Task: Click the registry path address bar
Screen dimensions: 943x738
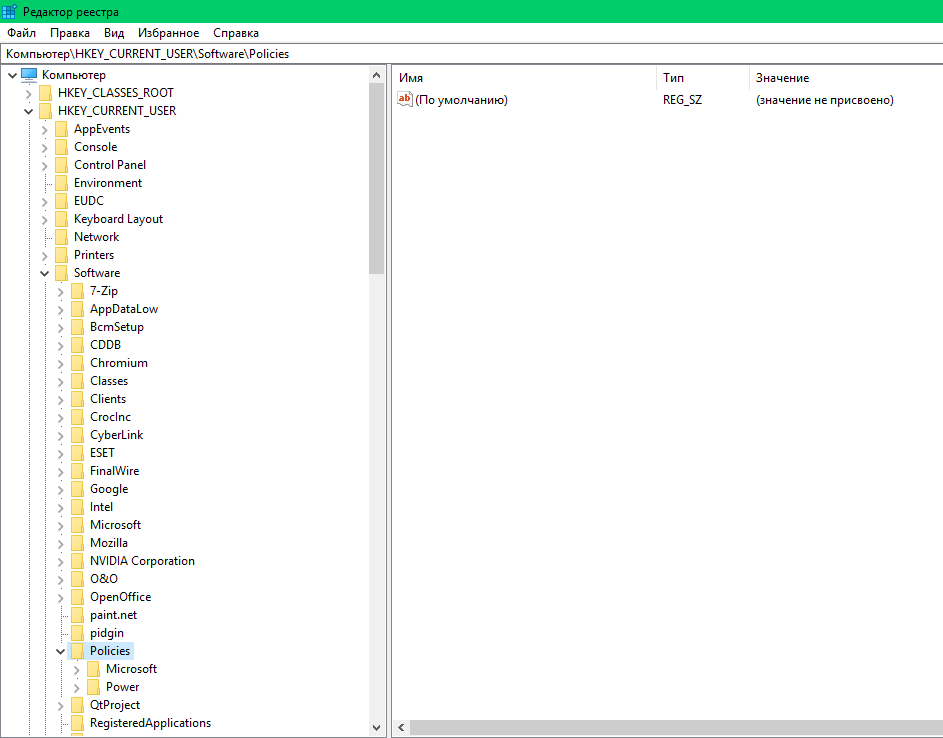Action: pos(472,54)
